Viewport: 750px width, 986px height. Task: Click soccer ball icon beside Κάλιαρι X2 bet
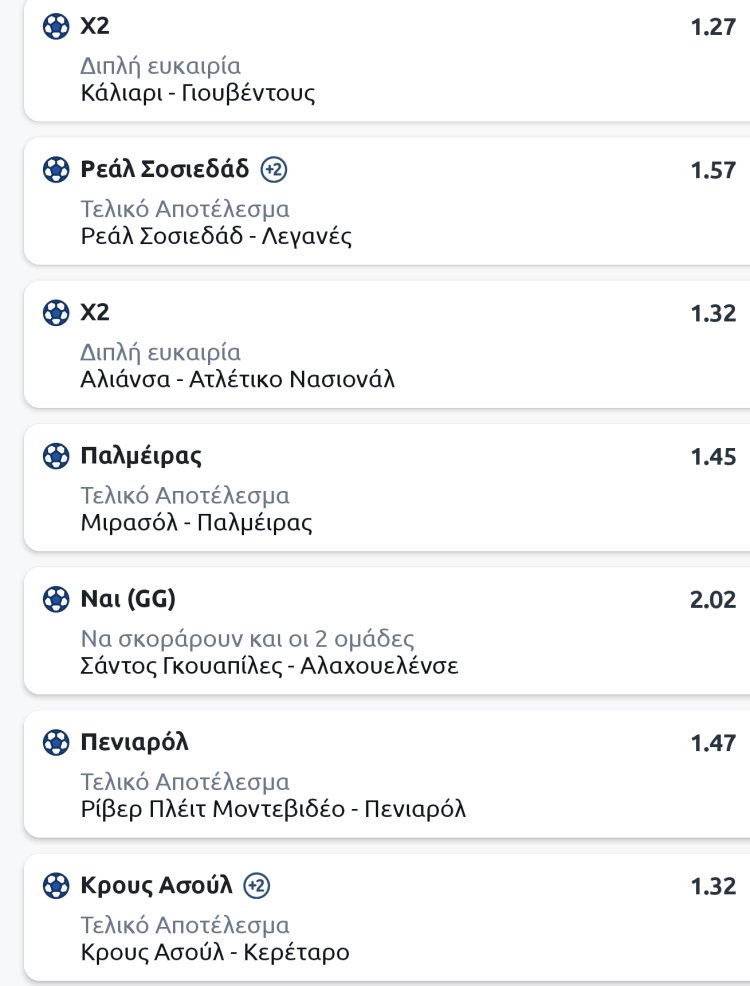(x=56, y=27)
